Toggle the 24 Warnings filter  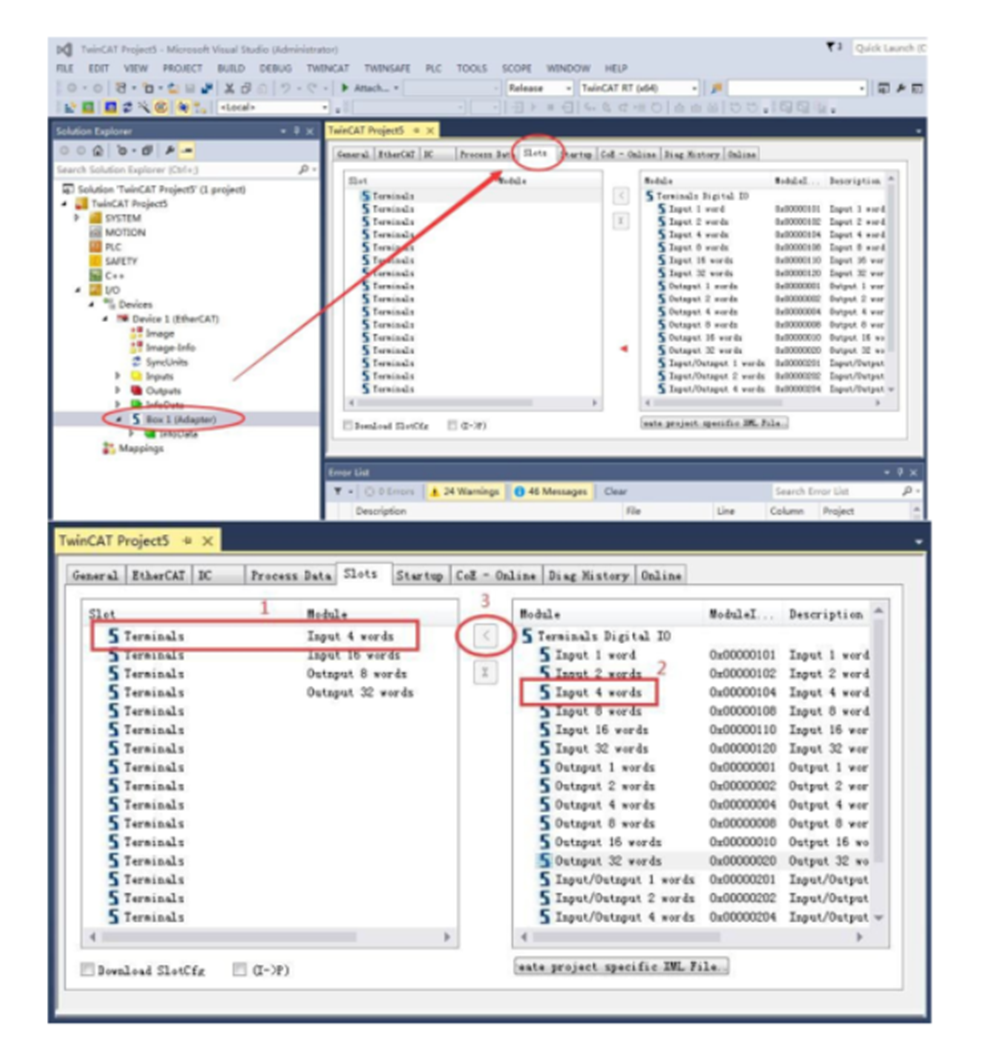tap(464, 492)
